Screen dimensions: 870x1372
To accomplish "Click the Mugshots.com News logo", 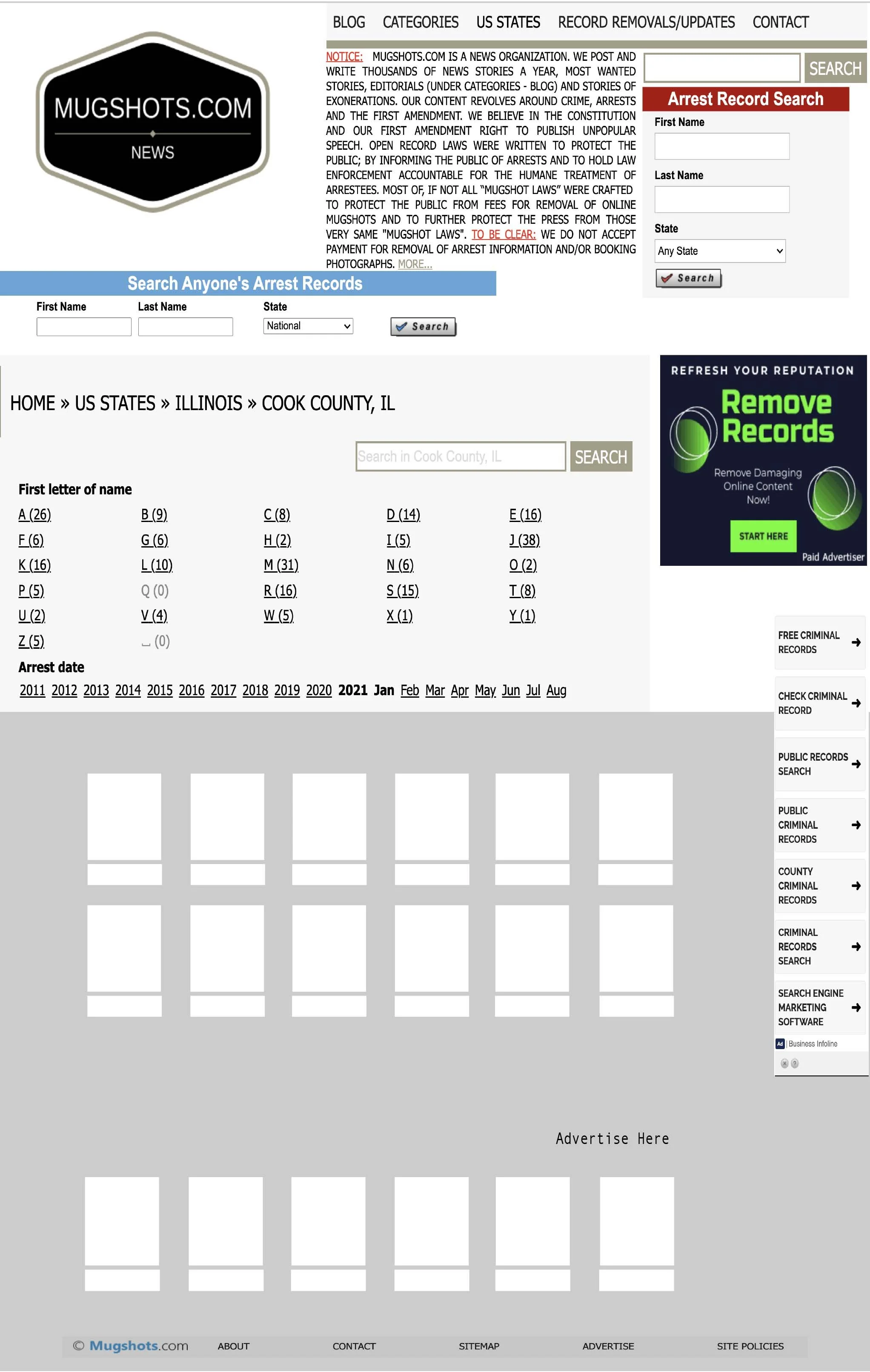I will (x=152, y=122).
